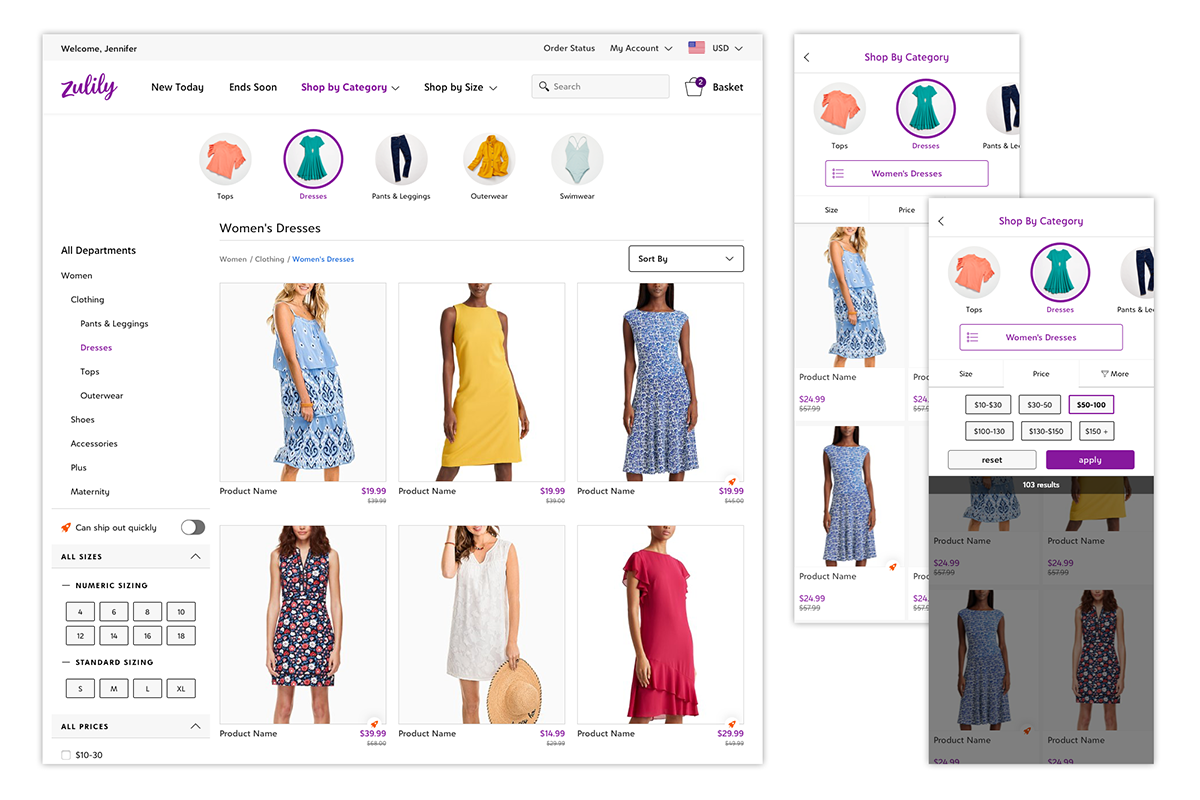1200x800 pixels.
Task: Expand the Shop by Size menu
Action: [x=460, y=88]
